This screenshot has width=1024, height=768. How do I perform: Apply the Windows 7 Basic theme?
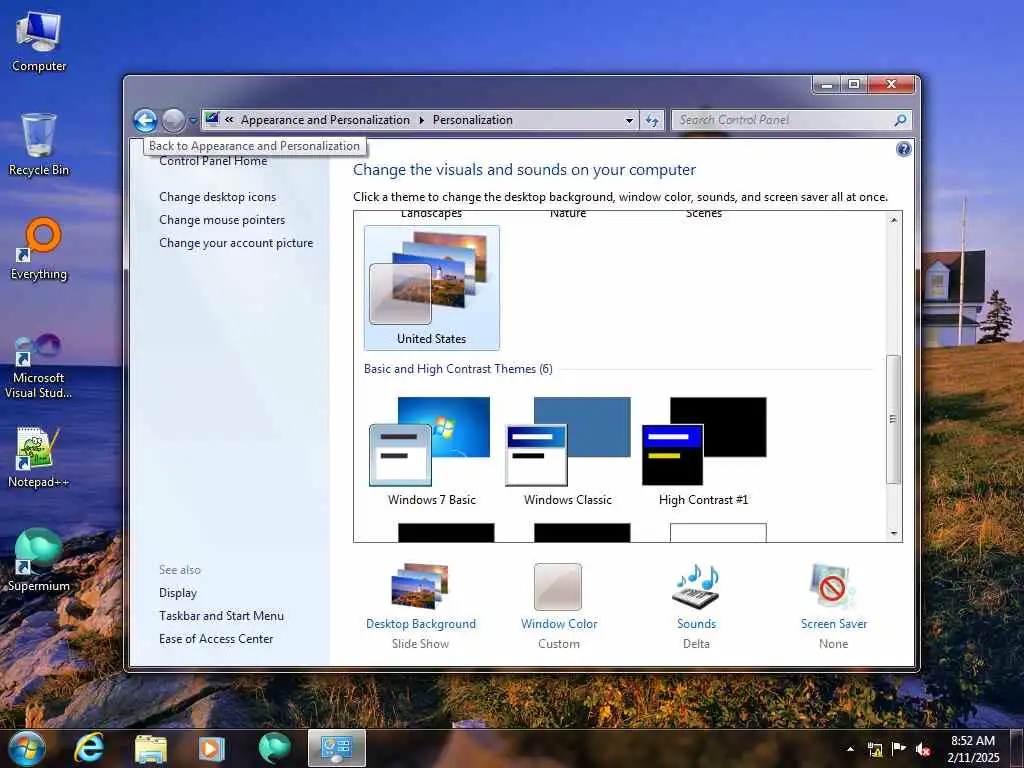coord(432,451)
